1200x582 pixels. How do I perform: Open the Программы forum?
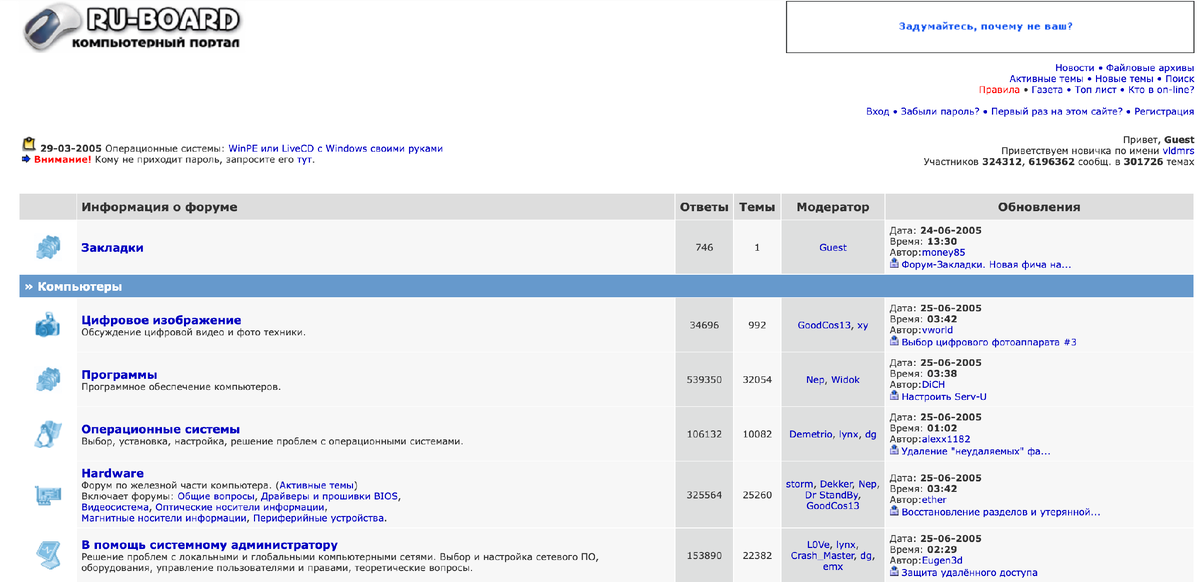click(119, 375)
